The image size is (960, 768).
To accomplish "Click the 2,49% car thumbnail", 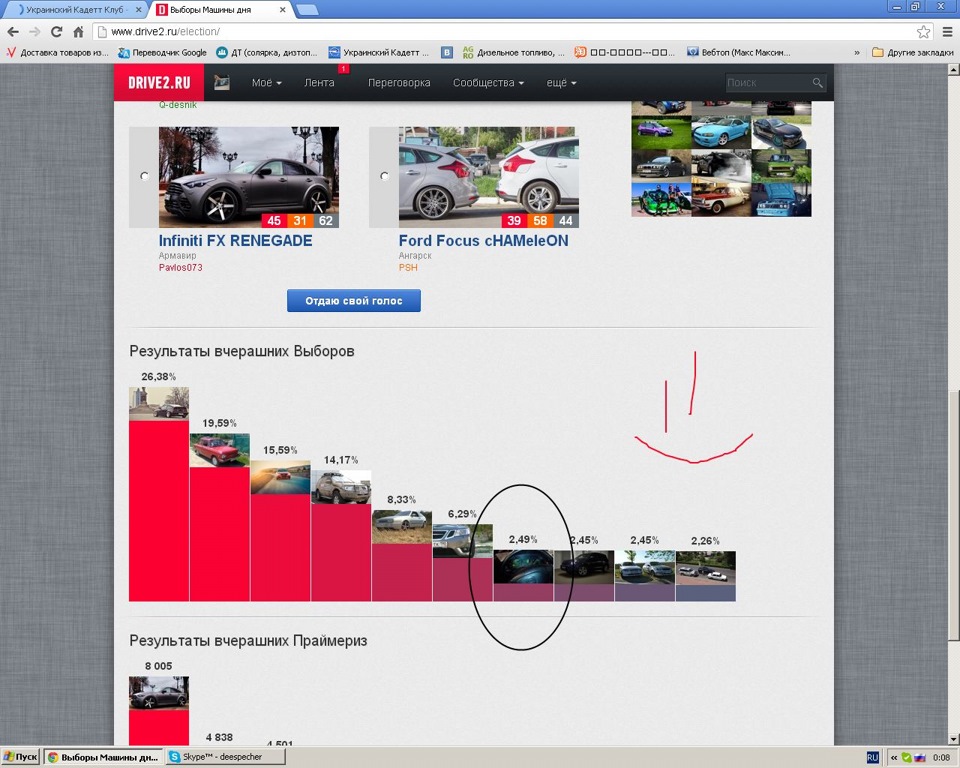I will pos(523,567).
